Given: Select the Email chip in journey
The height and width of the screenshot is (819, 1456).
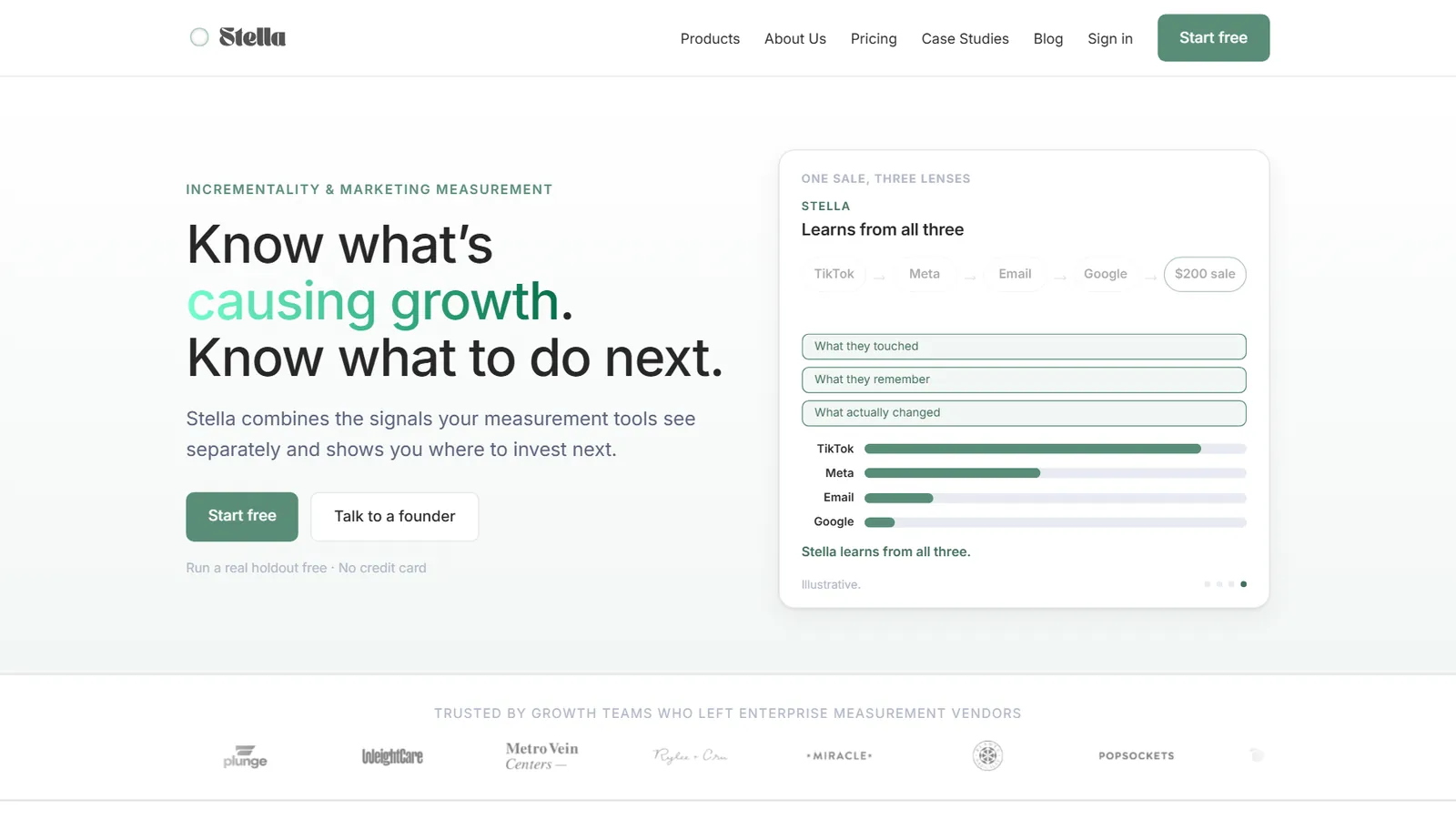Looking at the screenshot, I should pyautogui.click(x=1015, y=274).
